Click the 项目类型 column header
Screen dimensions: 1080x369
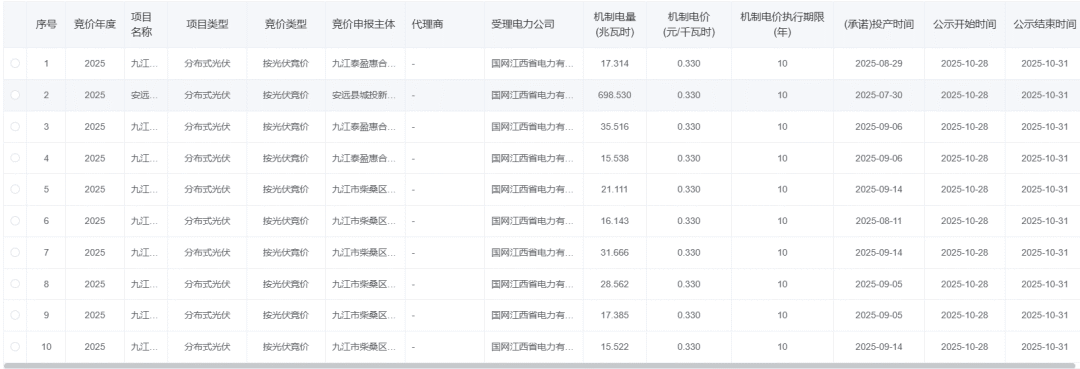point(207,24)
